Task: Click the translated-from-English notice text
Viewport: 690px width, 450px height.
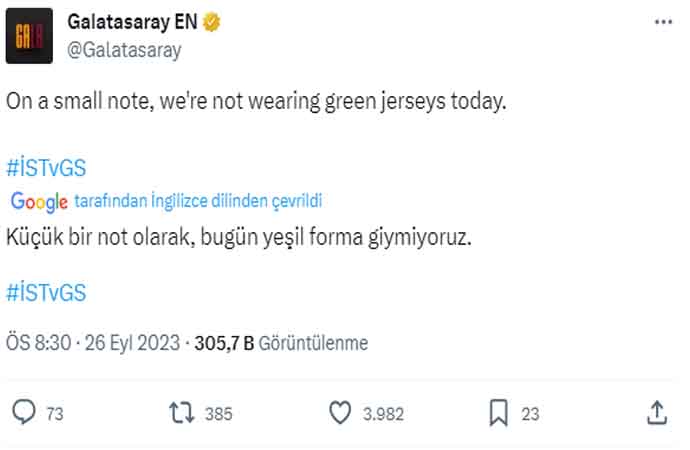Action: click(x=198, y=201)
